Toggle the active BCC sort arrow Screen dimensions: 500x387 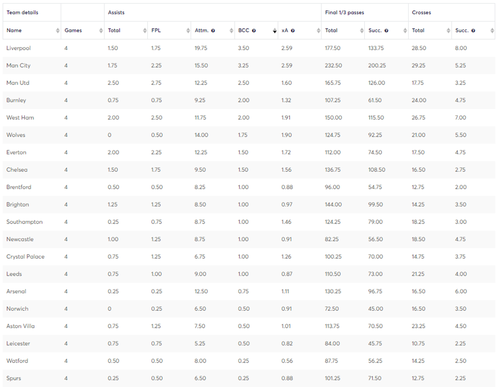coord(275,30)
